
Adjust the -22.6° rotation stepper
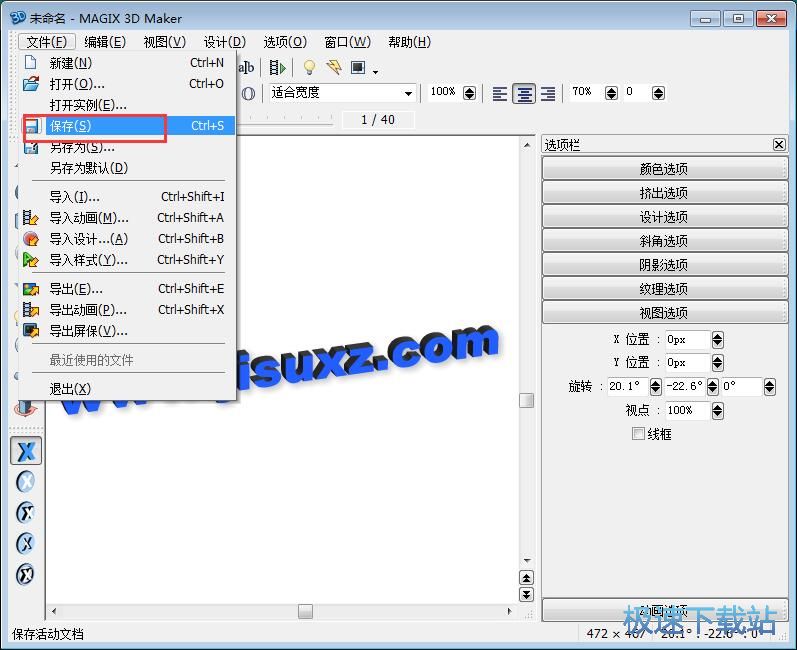coord(713,387)
